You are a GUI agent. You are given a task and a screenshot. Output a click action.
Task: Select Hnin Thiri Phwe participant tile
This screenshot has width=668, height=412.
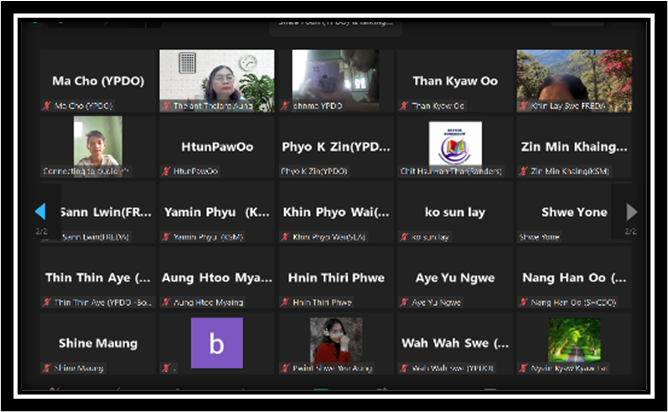(x=336, y=278)
